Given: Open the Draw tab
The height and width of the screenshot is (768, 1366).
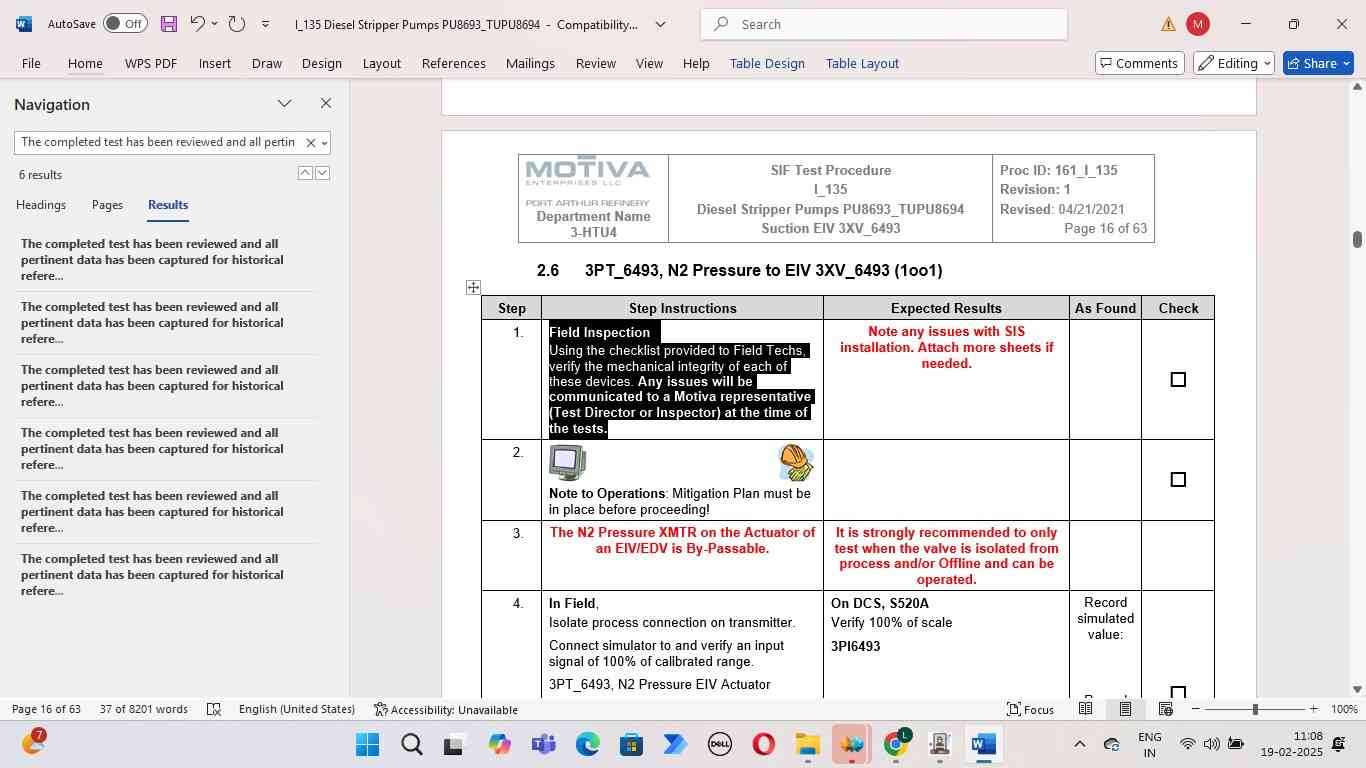Looking at the screenshot, I should pos(267,63).
